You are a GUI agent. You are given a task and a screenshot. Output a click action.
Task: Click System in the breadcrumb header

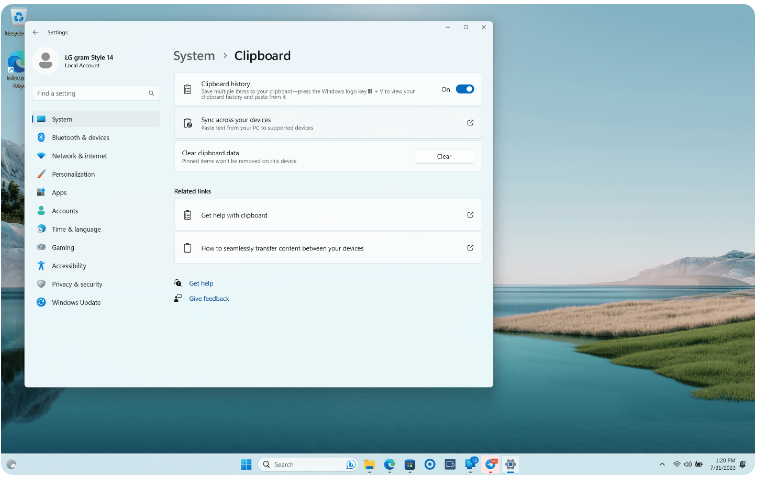(194, 56)
